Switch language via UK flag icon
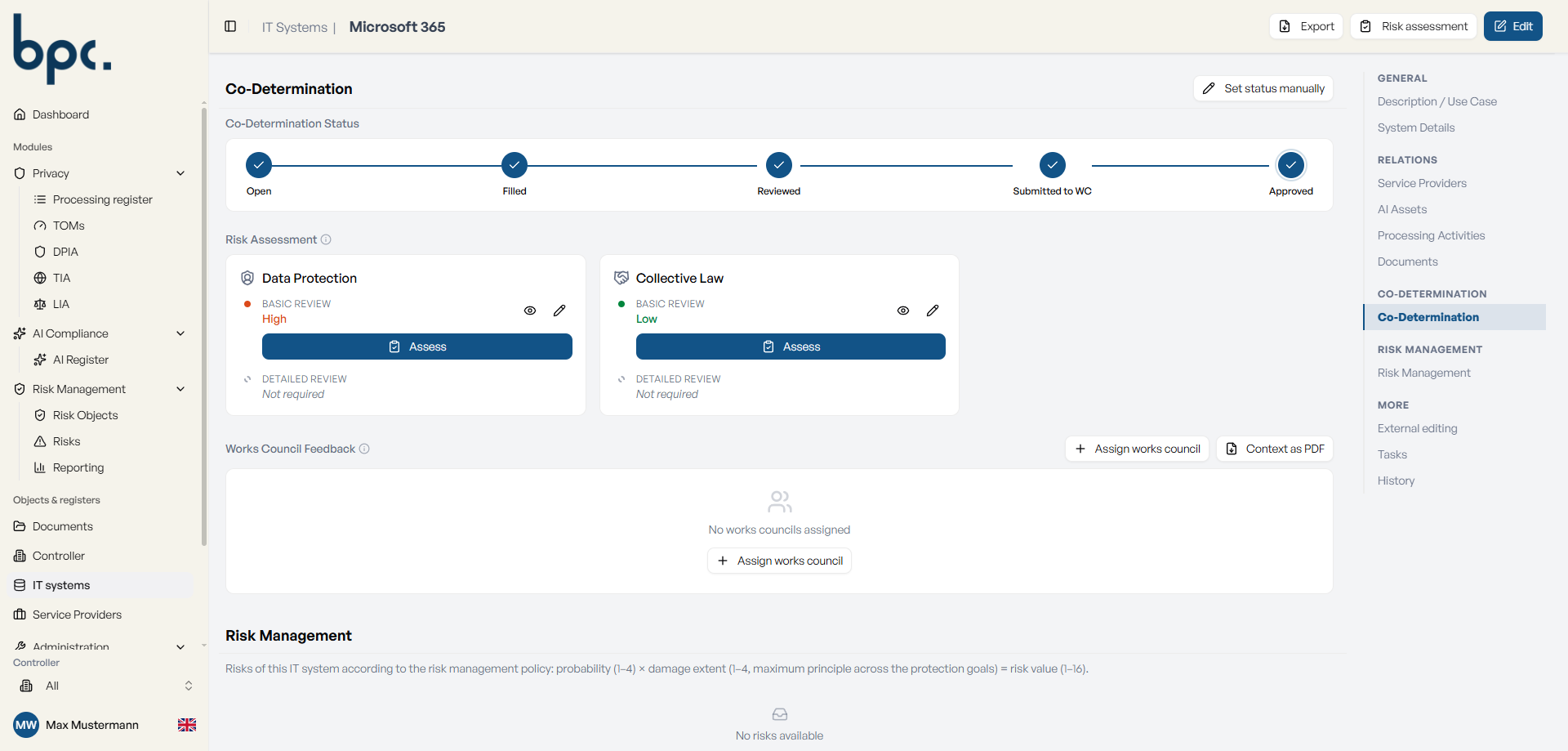The image size is (1568, 751). click(x=187, y=725)
